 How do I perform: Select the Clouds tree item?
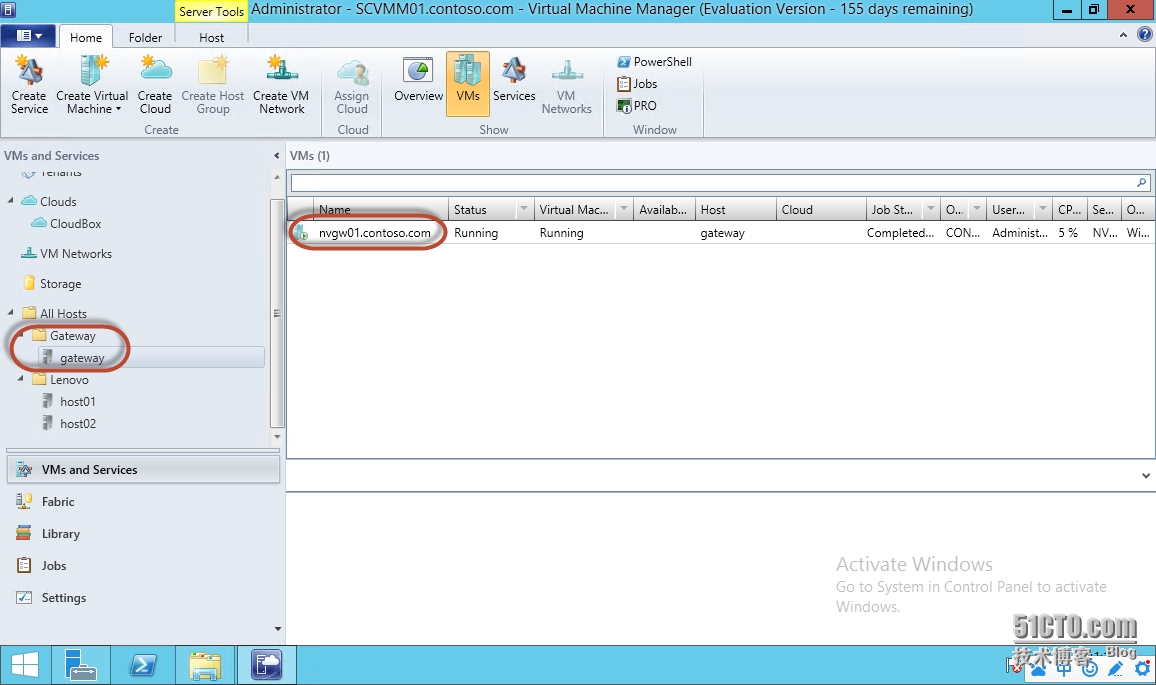(58, 201)
